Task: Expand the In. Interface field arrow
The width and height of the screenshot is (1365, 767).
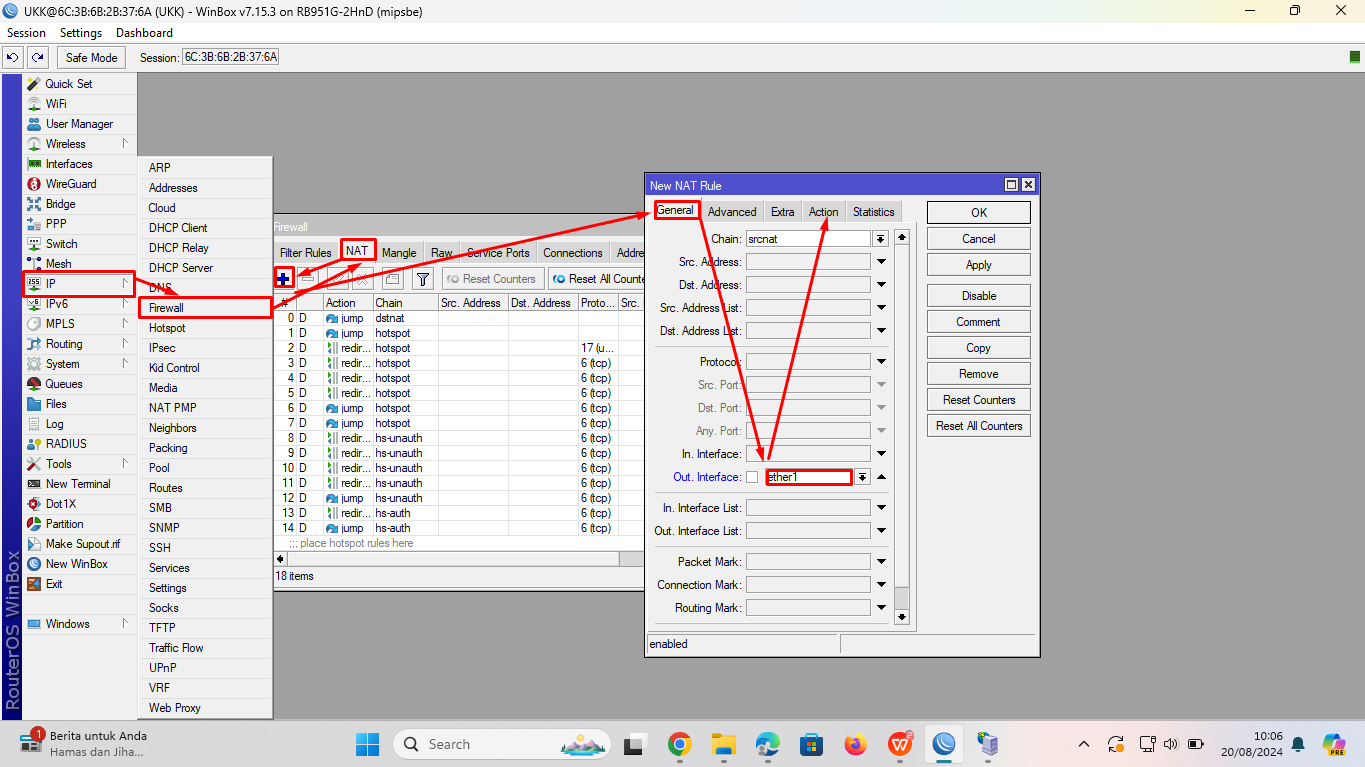Action: [x=881, y=454]
